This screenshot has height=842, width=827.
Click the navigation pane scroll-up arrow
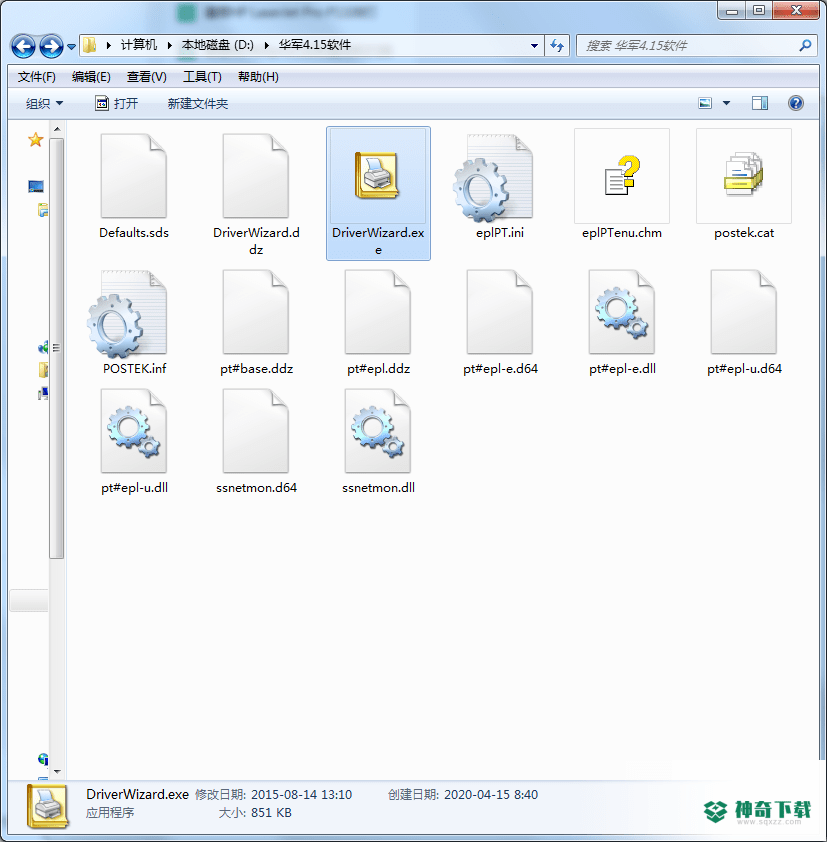(57, 129)
